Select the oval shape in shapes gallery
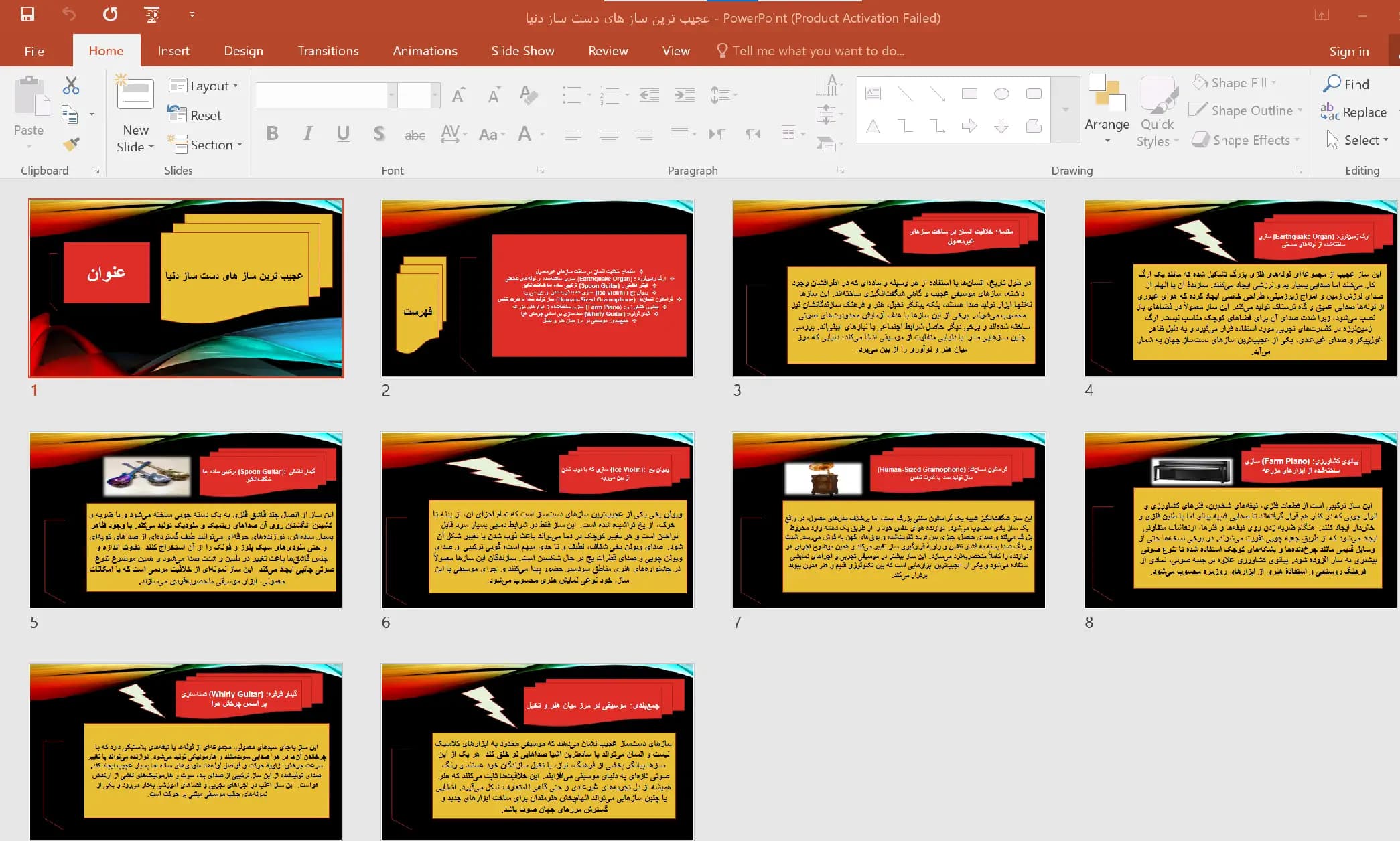This screenshot has width=1400, height=841. coord(1001,94)
